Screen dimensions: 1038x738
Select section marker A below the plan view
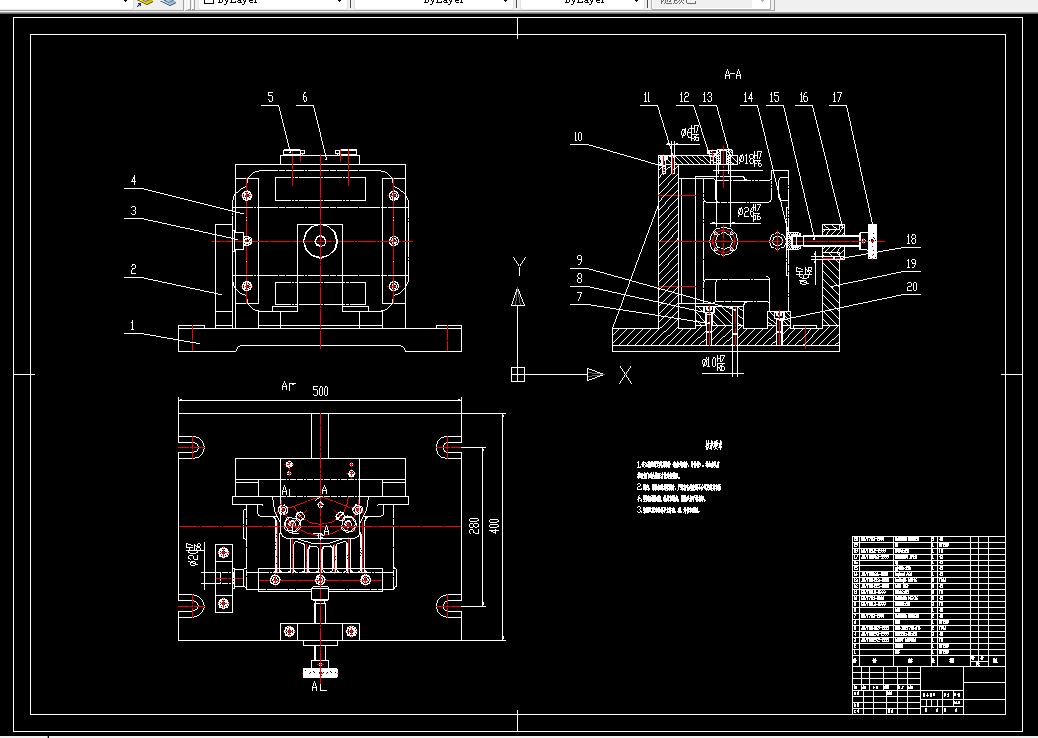(319, 687)
